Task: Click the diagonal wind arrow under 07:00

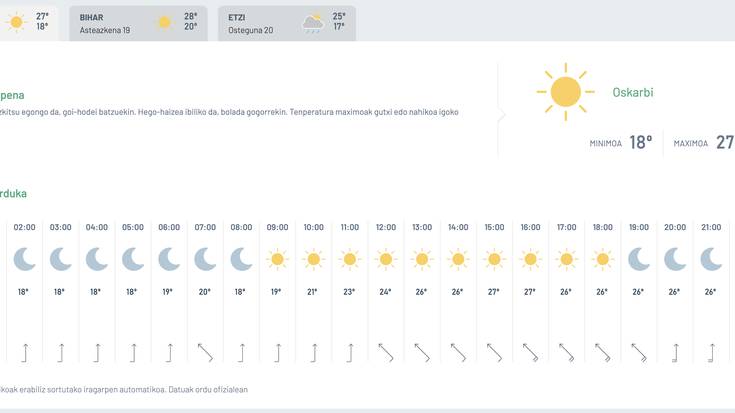Action: (205, 353)
